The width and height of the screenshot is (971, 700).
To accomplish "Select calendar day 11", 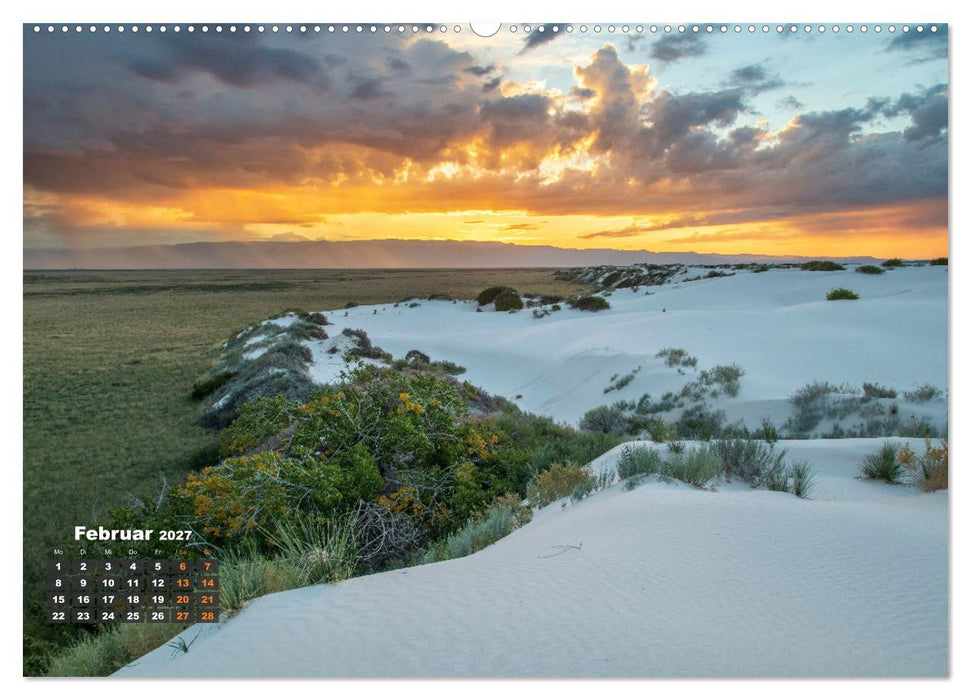I will click(133, 583).
